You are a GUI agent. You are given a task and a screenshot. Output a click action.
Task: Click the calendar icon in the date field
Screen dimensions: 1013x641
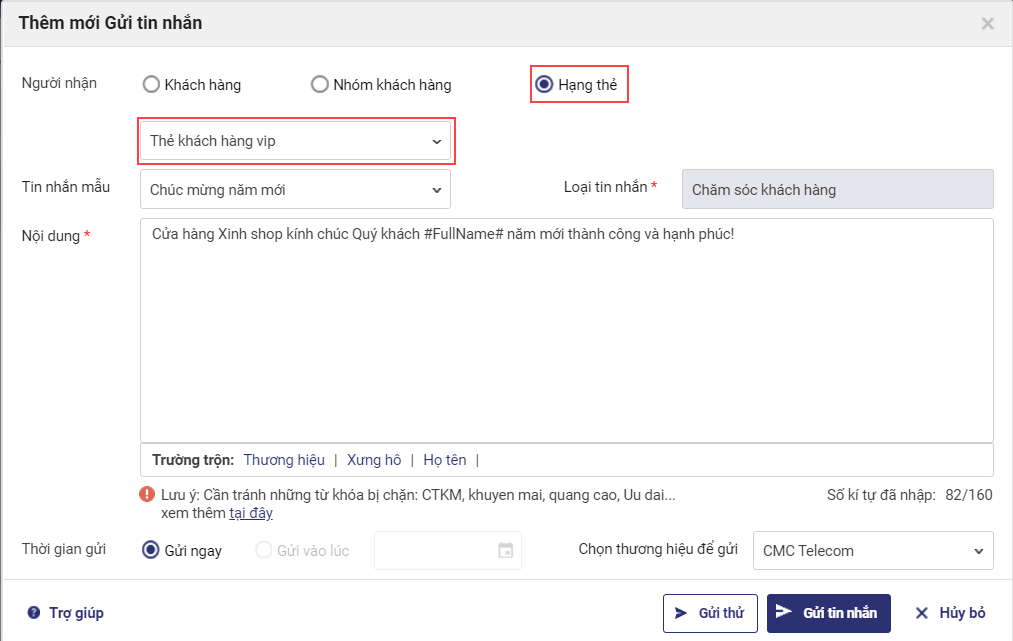click(506, 551)
